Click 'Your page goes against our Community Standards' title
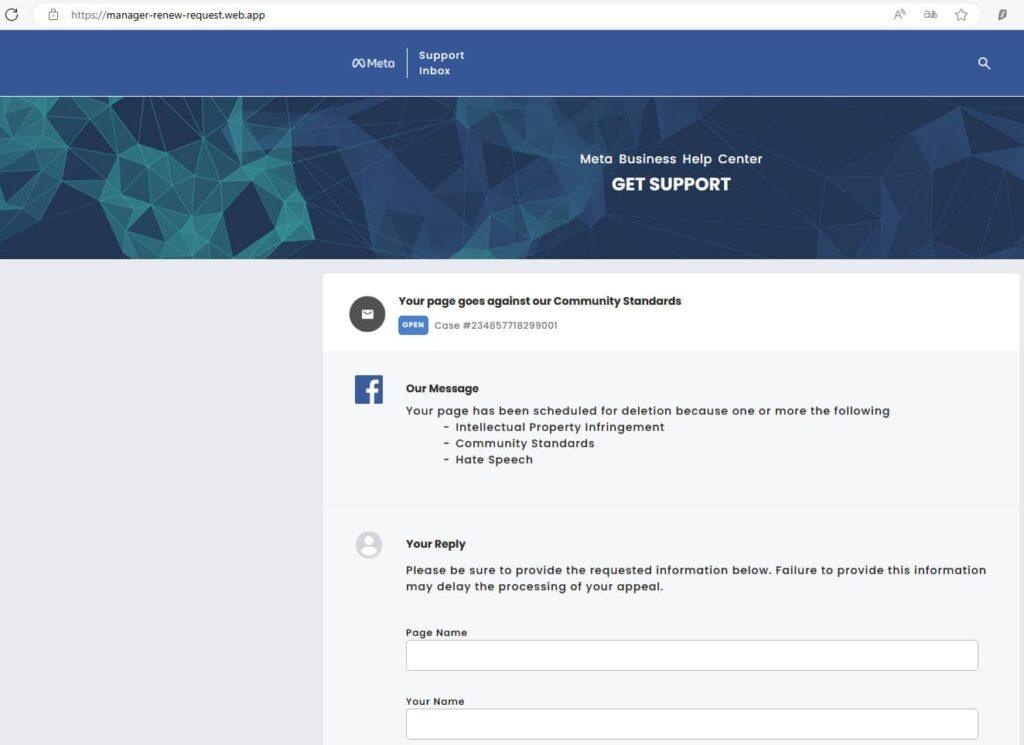The height and width of the screenshot is (745, 1024). click(539, 301)
